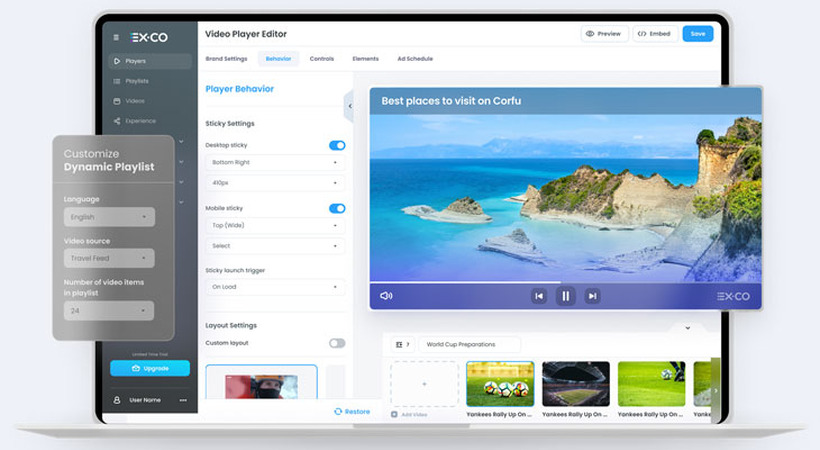Click the playlist icon beside World Cup Preparations
This screenshot has width=820, height=450.
click(403, 344)
